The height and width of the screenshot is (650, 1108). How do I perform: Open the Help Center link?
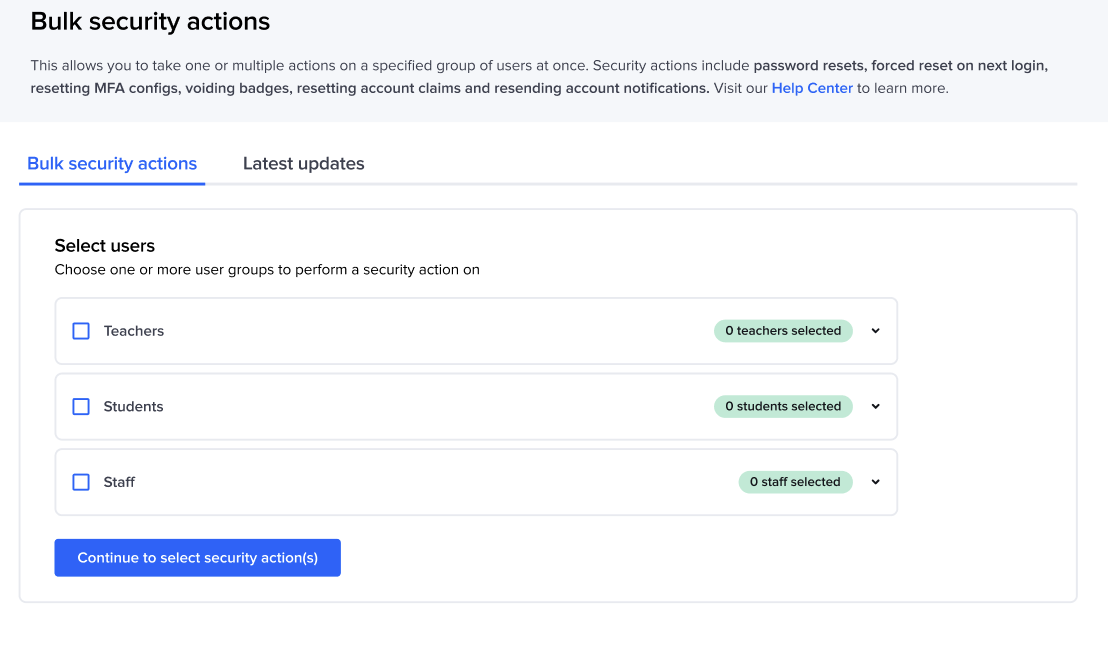coord(812,88)
